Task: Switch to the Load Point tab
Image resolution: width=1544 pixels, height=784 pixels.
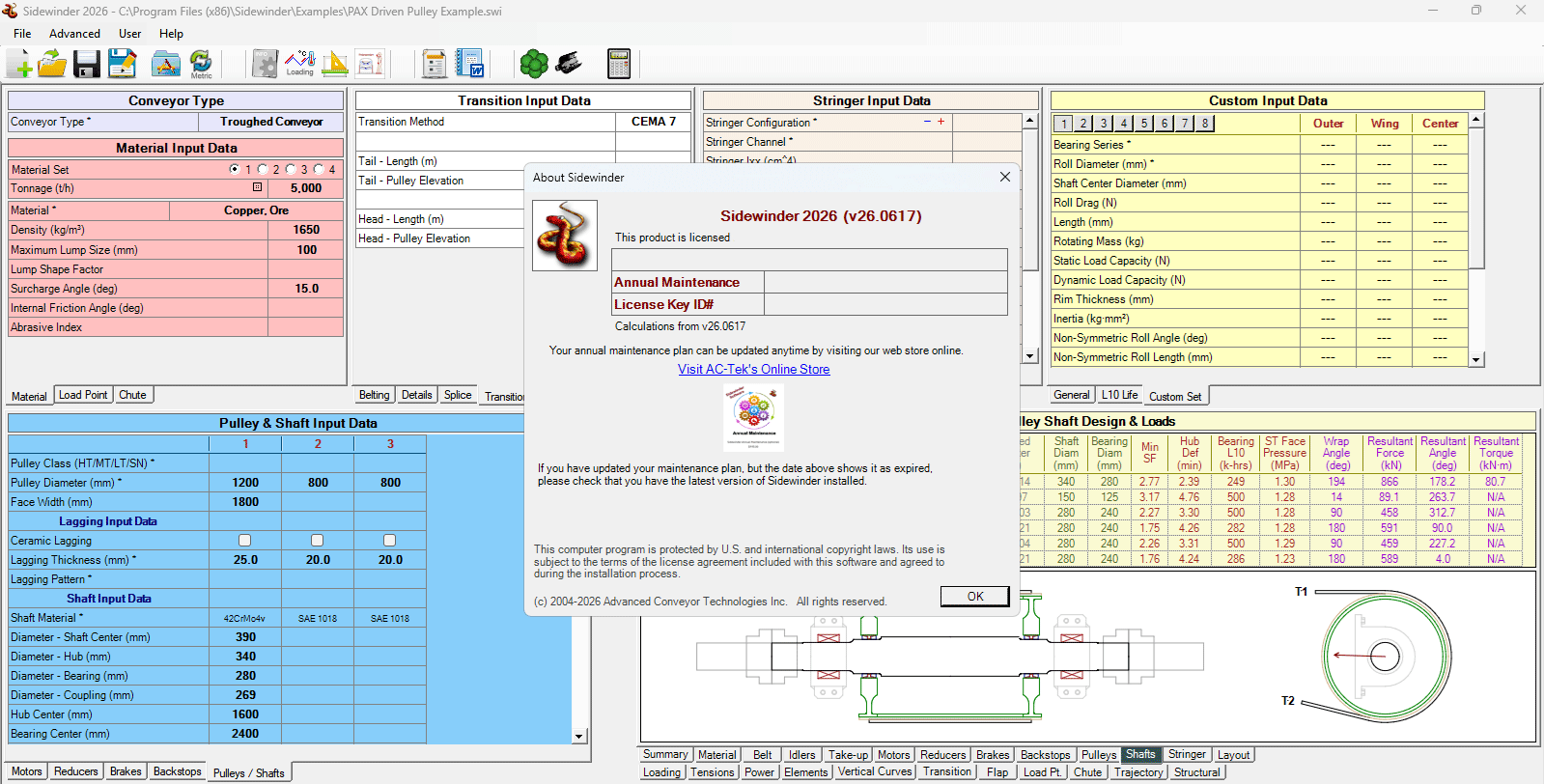Action: click(83, 395)
